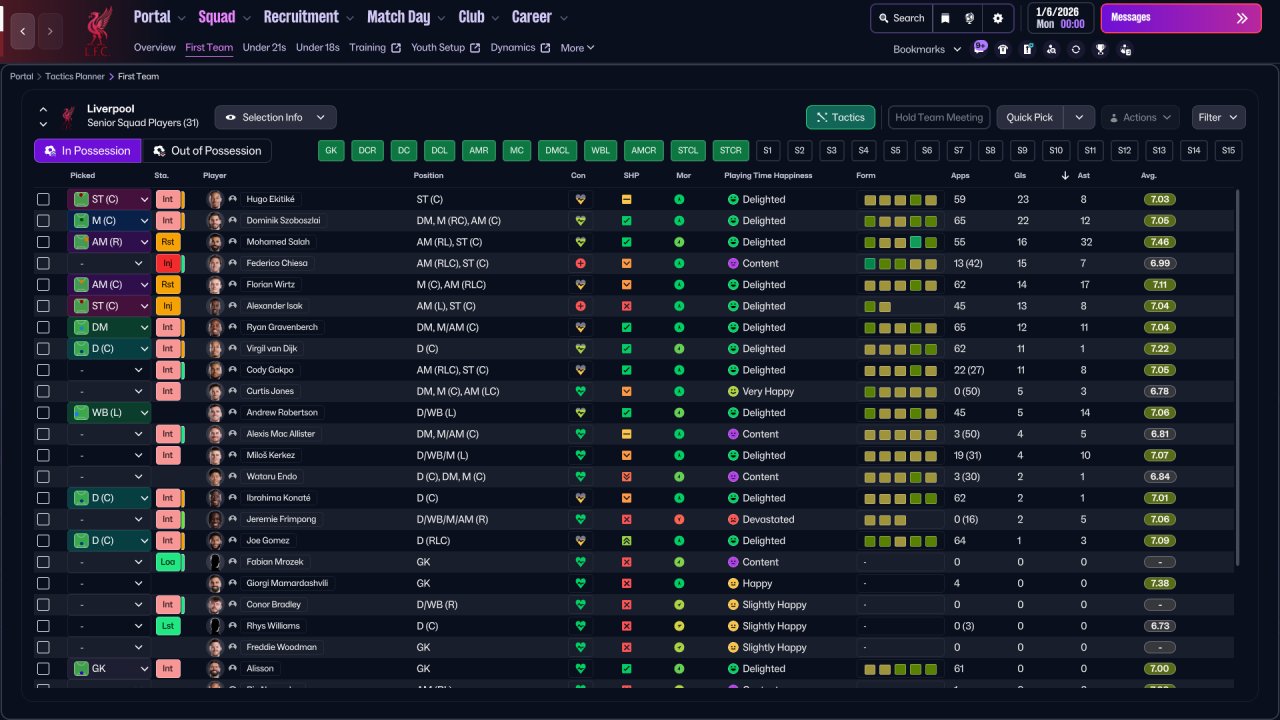This screenshot has width=1280, height=720.
Task: Click the Quick Pick button
Action: pos(1030,117)
